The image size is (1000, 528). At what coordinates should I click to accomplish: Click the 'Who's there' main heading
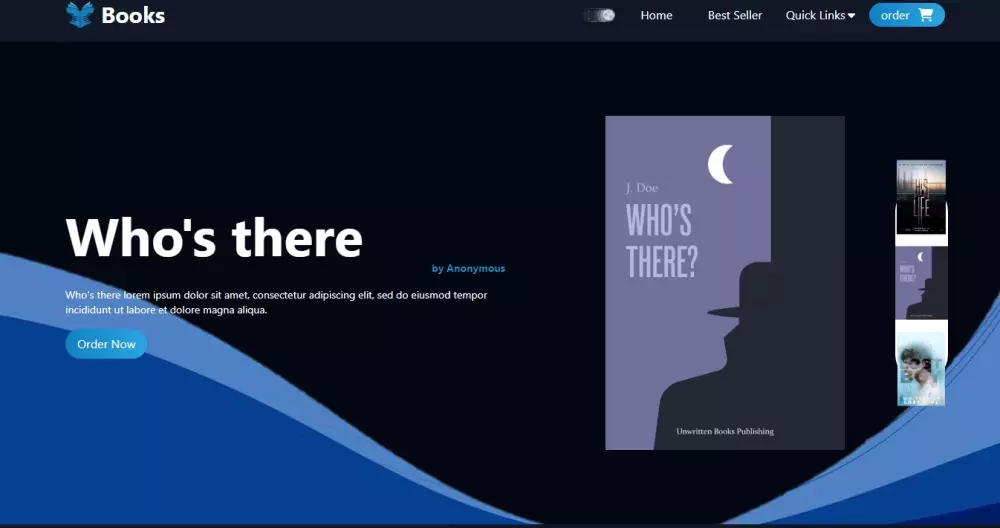pos(214,237)
